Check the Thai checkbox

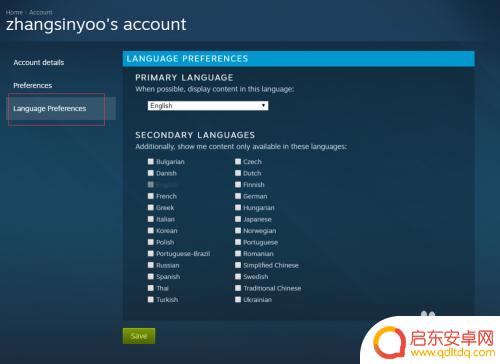[151, 288]
